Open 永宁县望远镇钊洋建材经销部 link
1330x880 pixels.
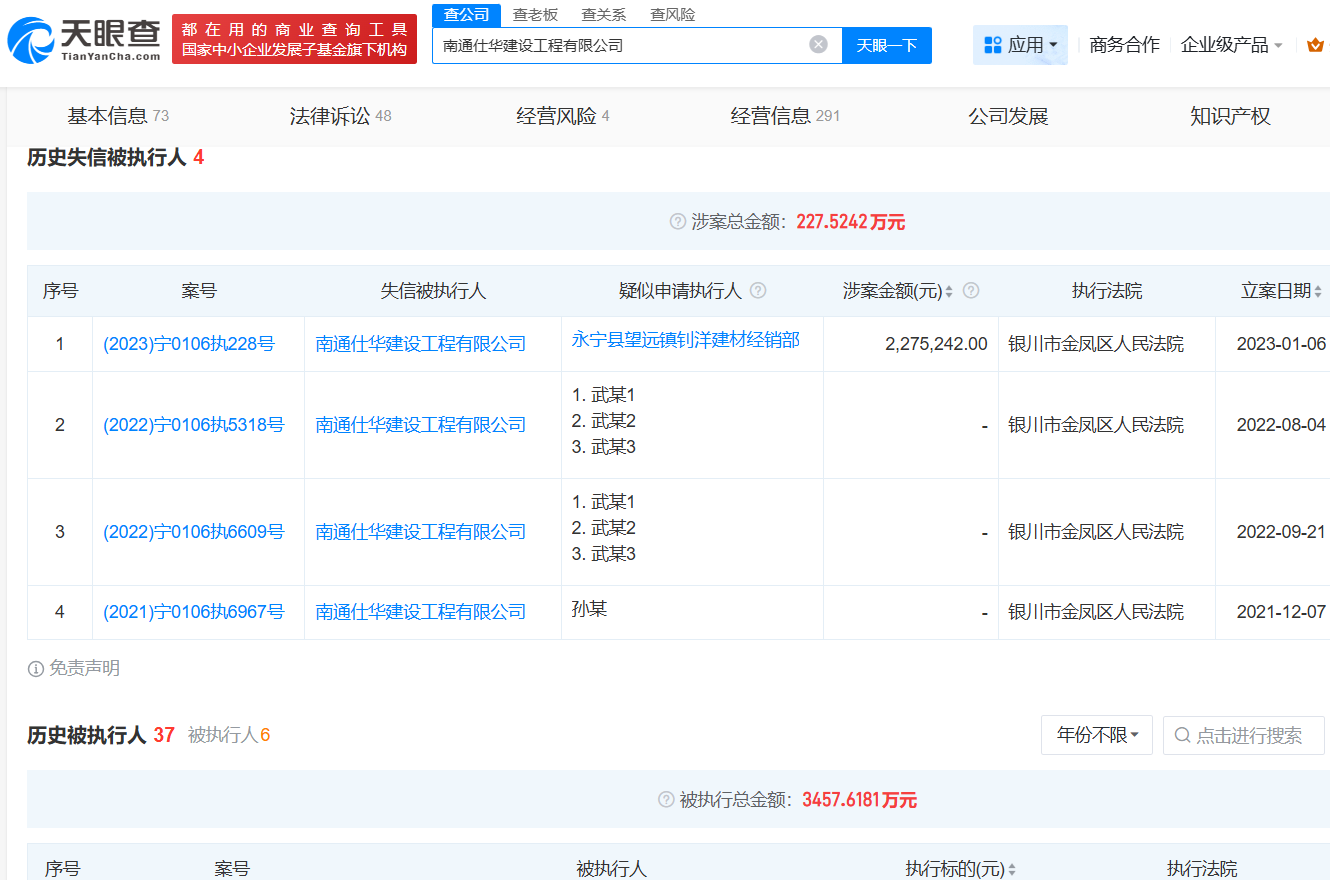685,340
